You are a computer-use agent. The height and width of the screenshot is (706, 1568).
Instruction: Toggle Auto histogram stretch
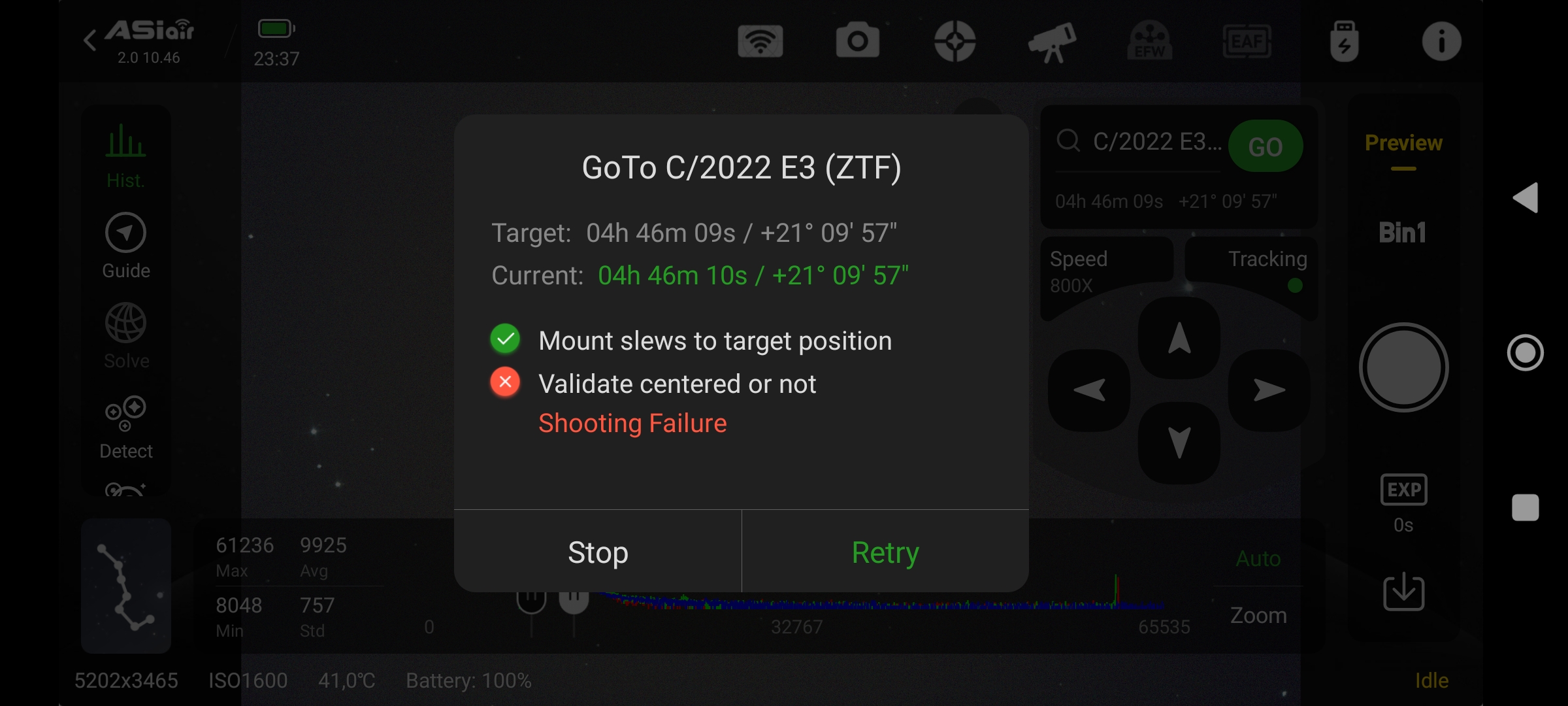(x=1258, y=559)
